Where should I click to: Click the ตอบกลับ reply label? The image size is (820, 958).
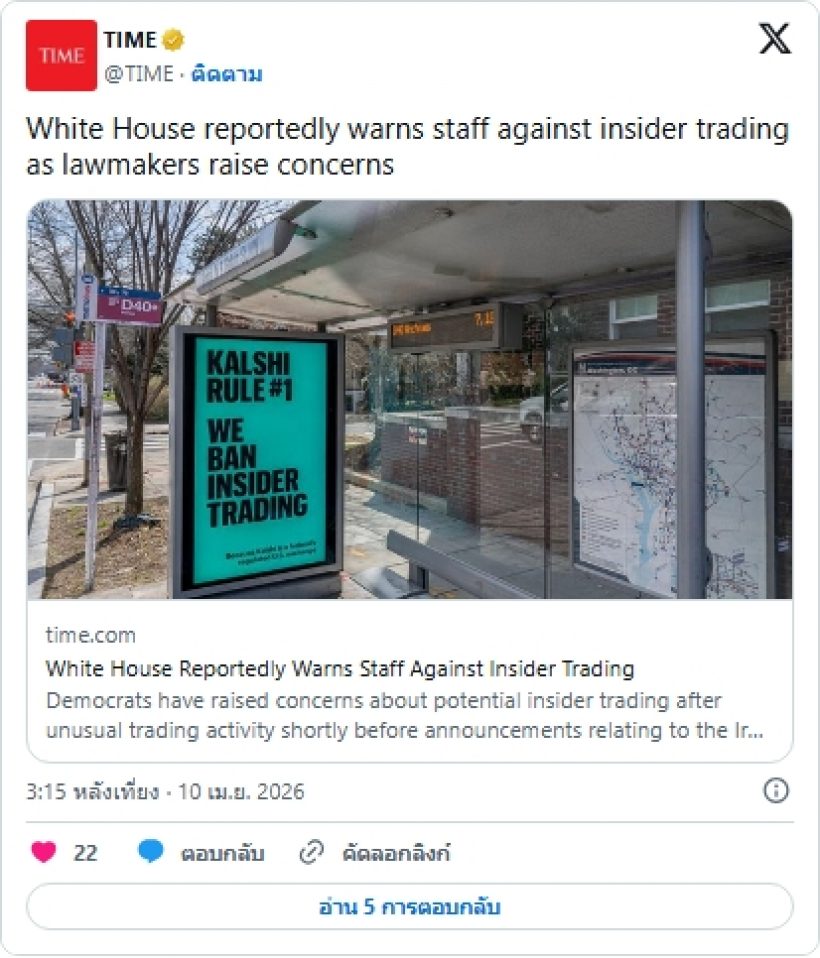point(222,853)
